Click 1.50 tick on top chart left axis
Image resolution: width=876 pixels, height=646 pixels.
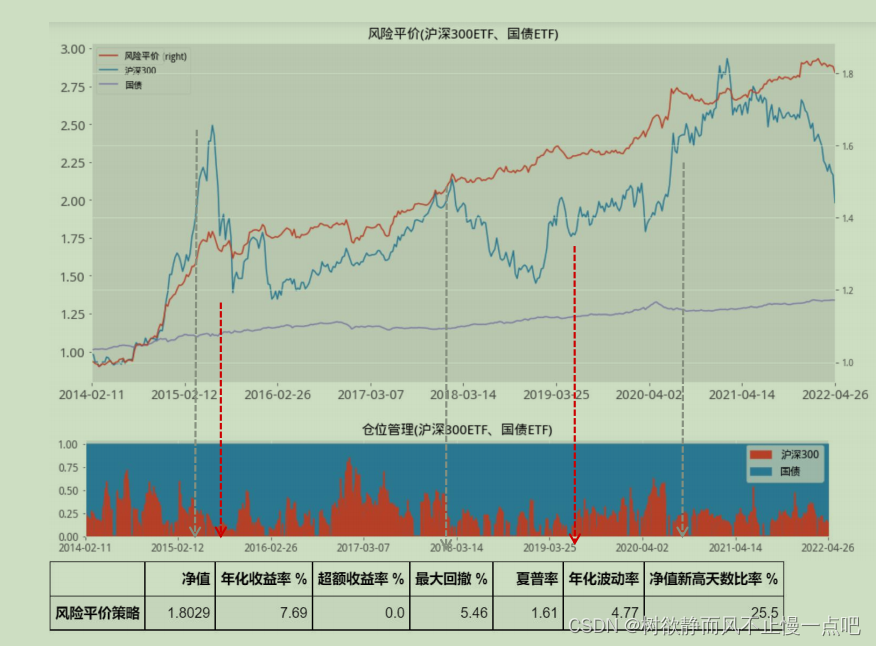pos(73,277)
